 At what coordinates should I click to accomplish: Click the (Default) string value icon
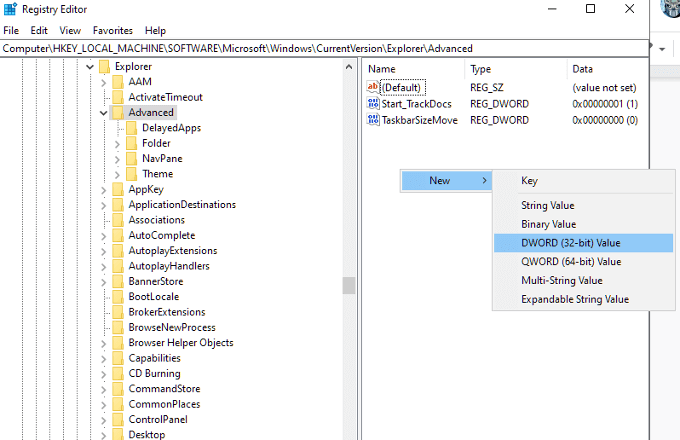[x=373, y=87]
